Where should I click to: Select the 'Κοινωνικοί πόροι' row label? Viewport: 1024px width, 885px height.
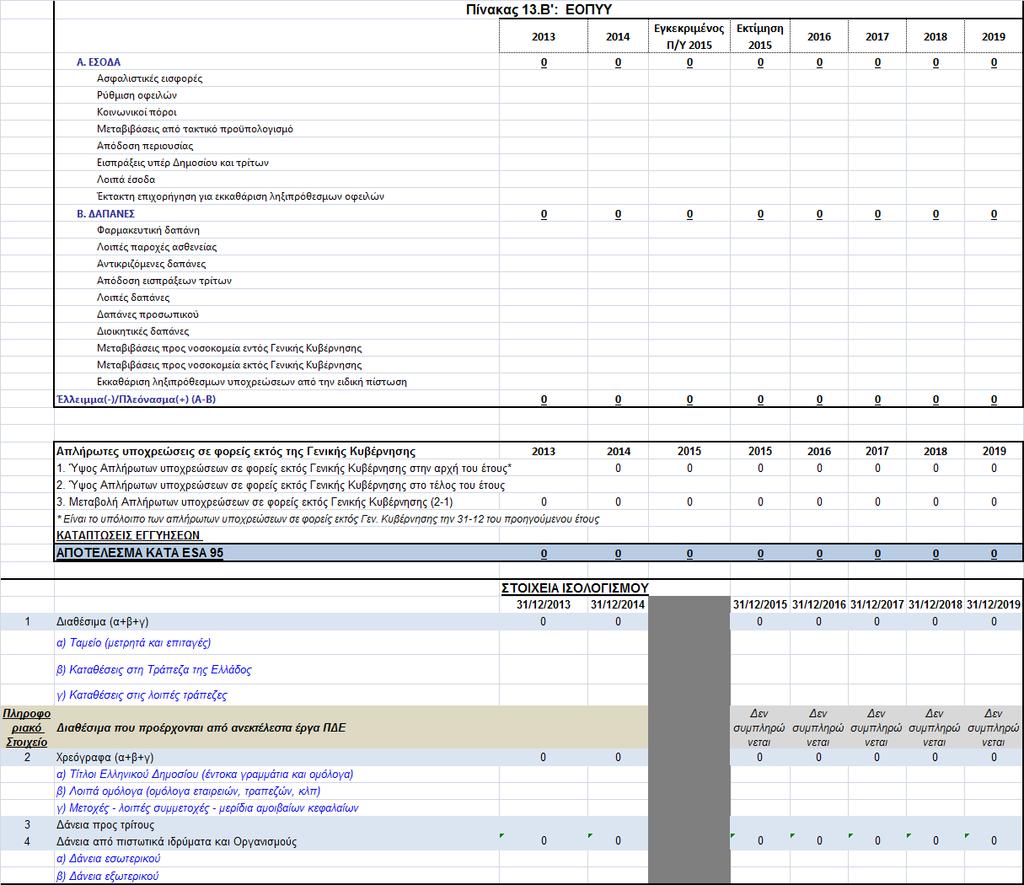coord(136,112)
